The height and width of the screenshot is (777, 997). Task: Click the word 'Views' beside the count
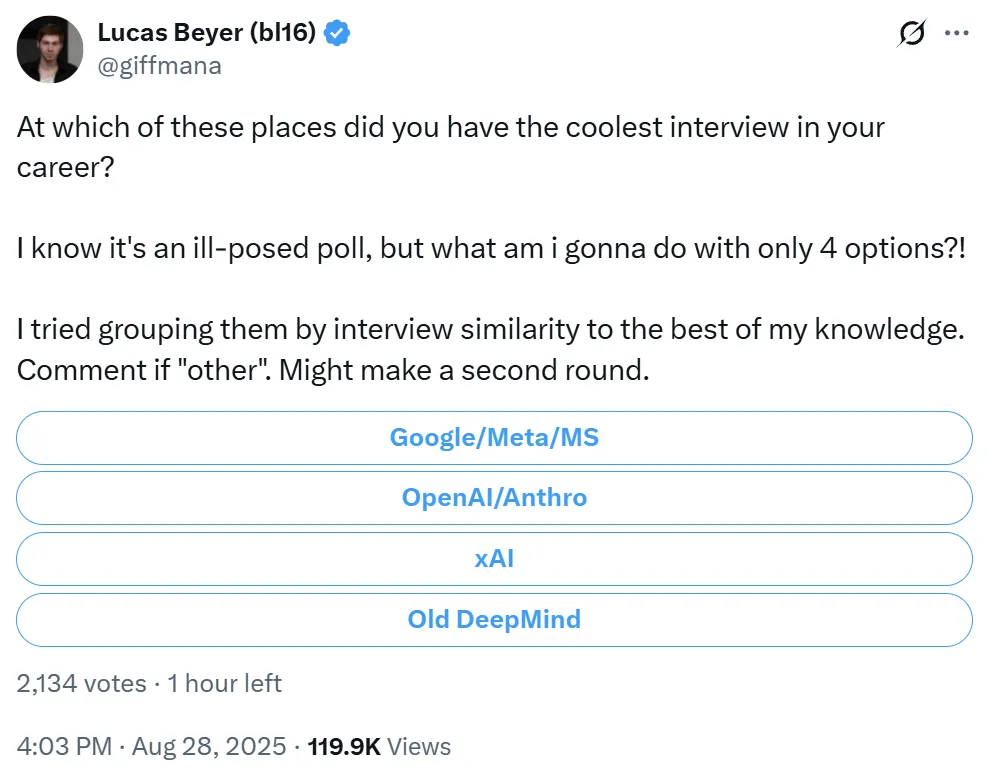[x=418, y=746]
